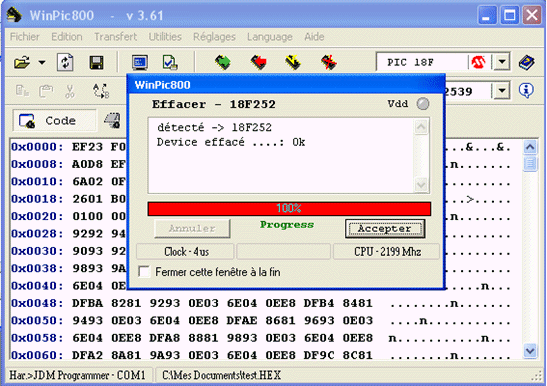Image resolution: width=547 pixels, height=386 pixels.
Task: Click the Vdd indicator light
Action: [423, 104]
